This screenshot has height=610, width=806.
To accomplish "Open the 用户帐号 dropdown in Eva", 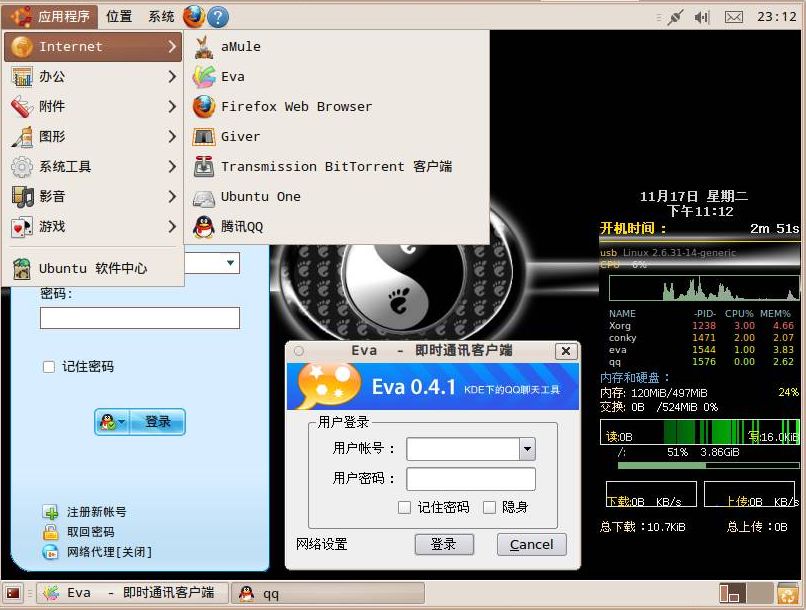I will (527, 449).
